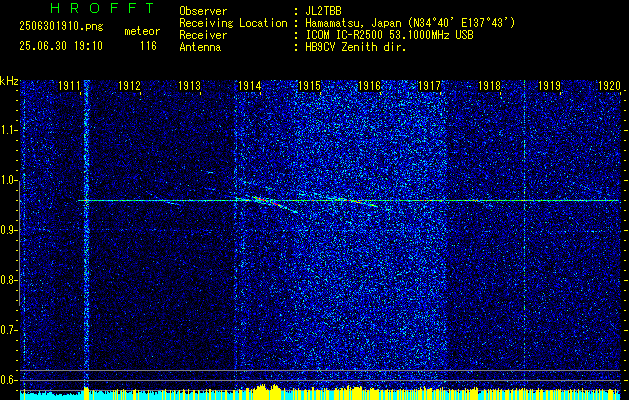Click the 0.6 frequency axis label

coord(8,380)
